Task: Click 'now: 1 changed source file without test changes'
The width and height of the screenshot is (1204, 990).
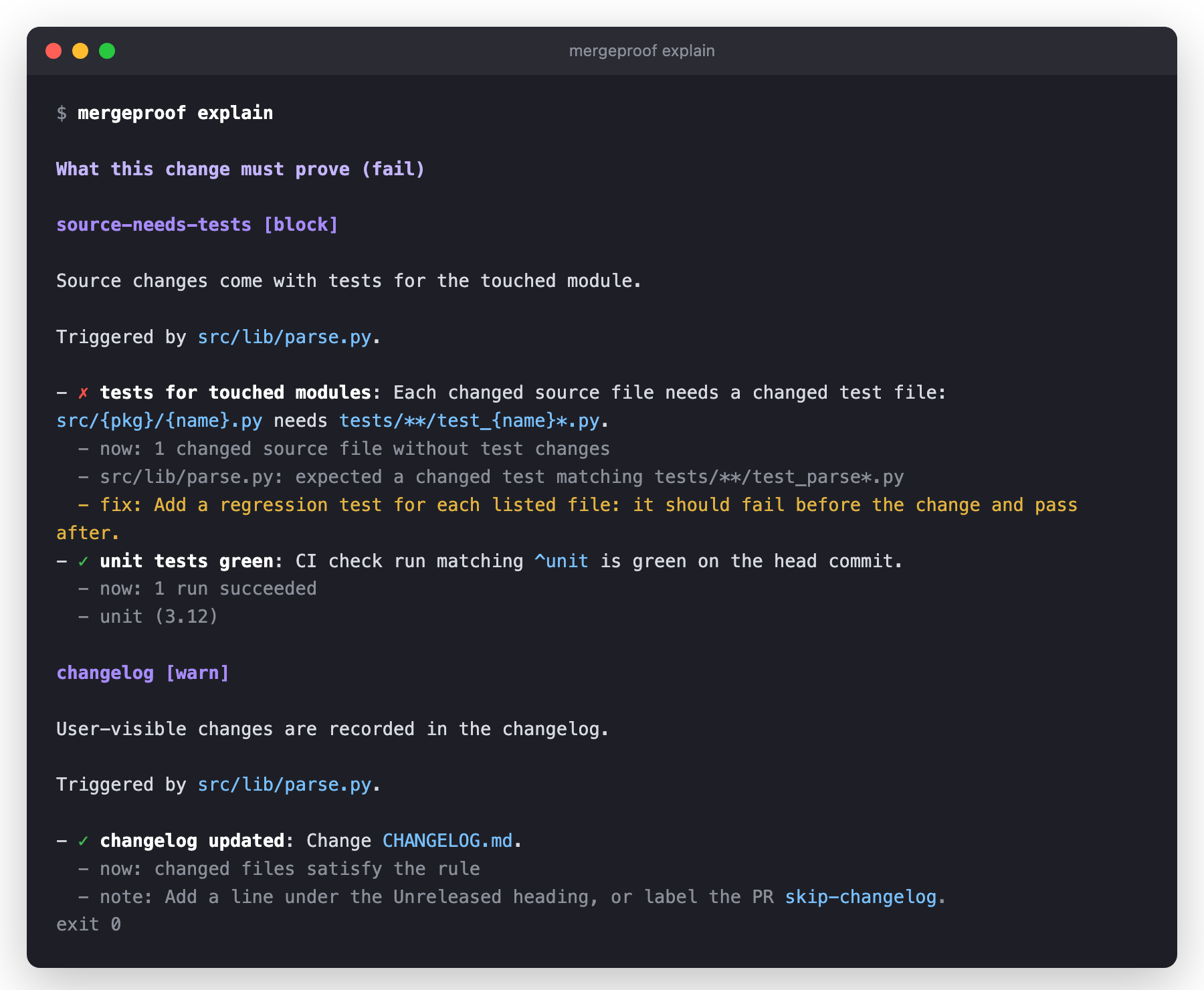Action: tap(355, 449)
